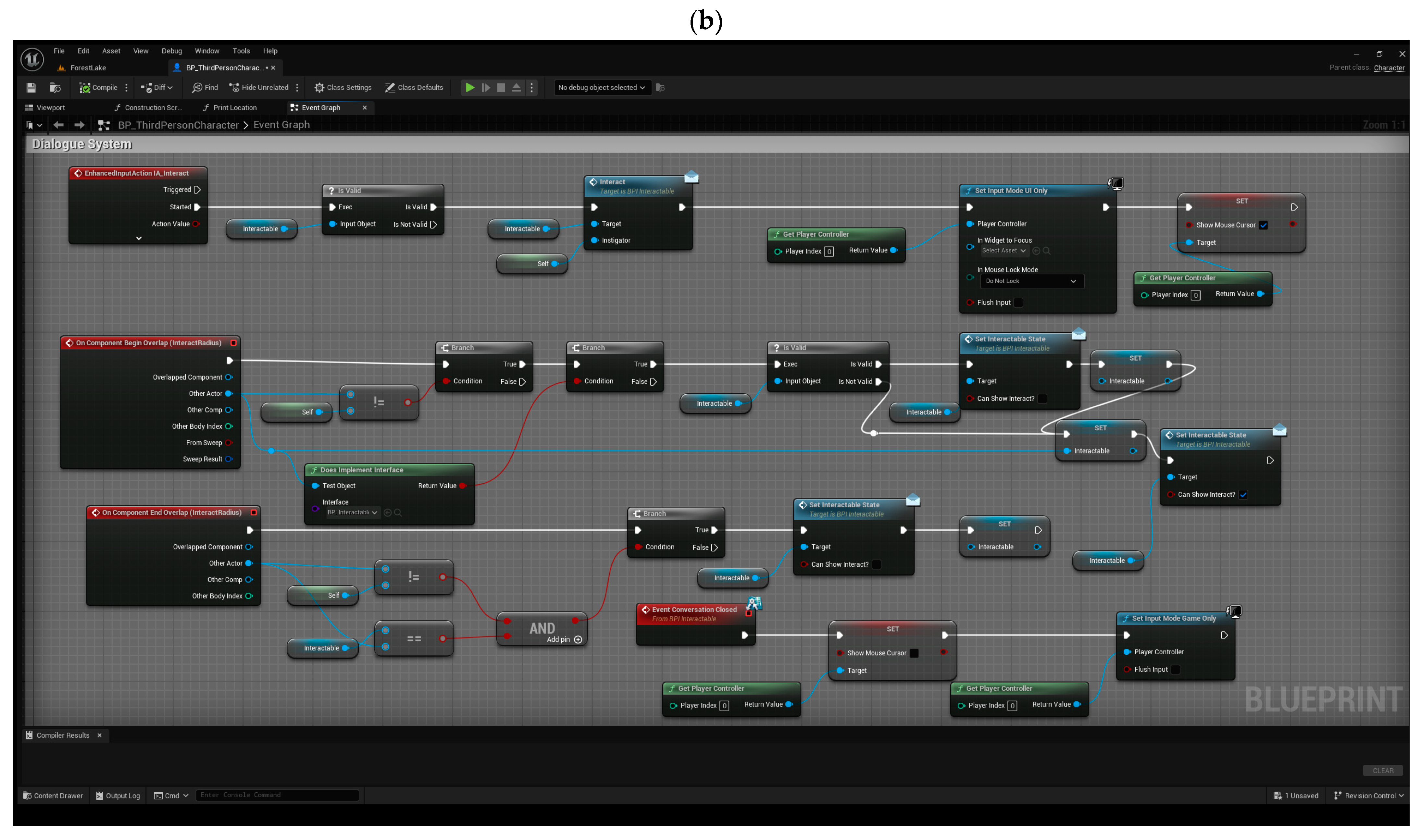Toggle checked Can Show Interact? checkbox
The image size is (1421, 840).
(x=1243, y=495)
